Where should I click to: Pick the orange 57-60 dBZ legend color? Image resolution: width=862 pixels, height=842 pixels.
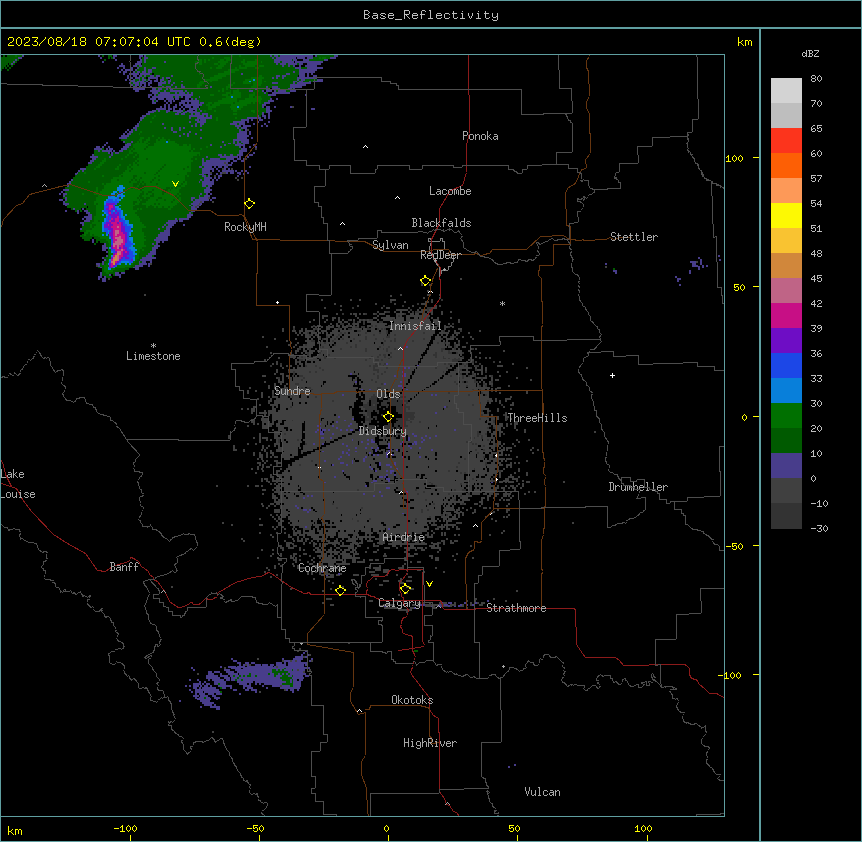pos(786,165)
